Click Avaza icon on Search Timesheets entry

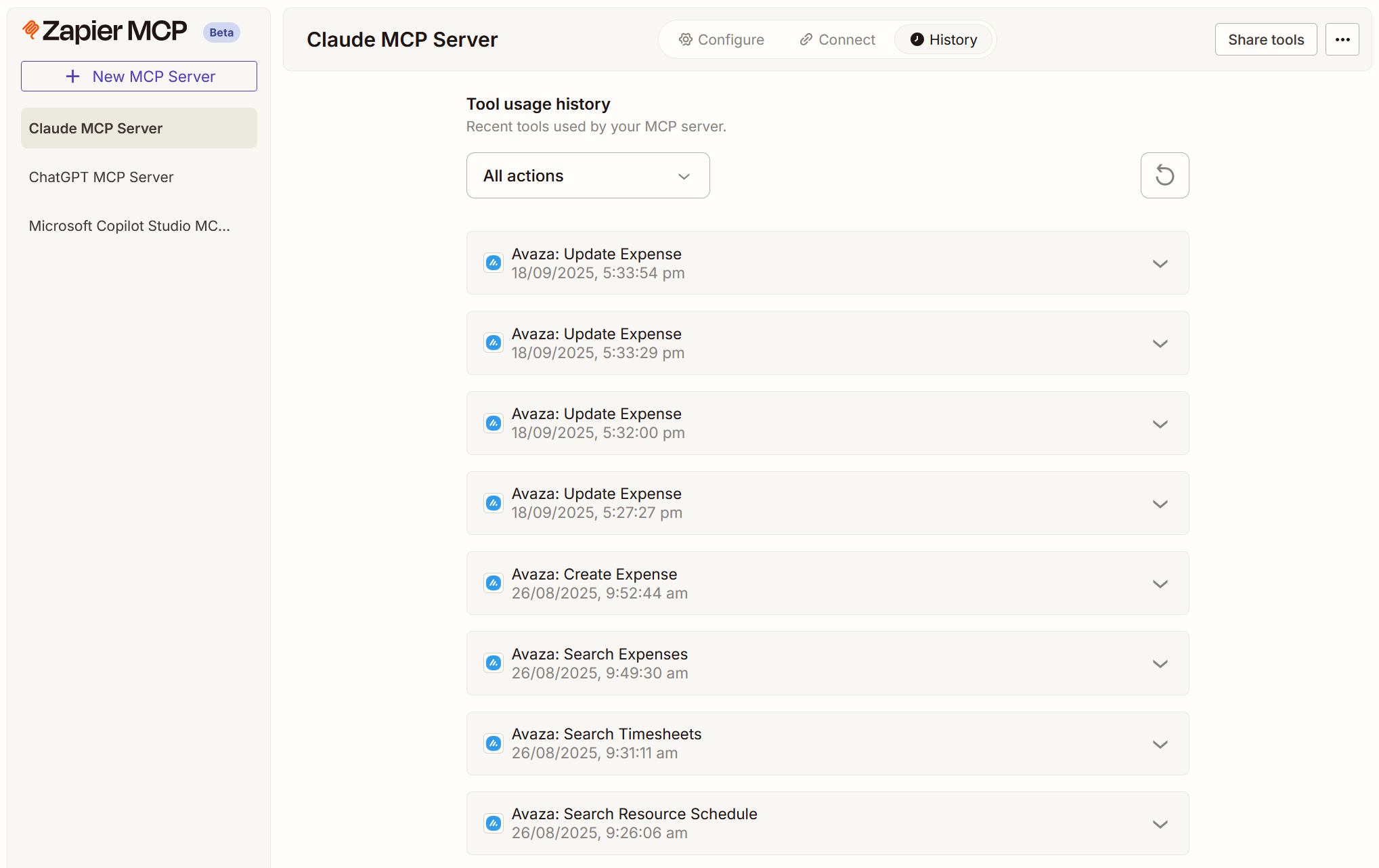point(494,743)
